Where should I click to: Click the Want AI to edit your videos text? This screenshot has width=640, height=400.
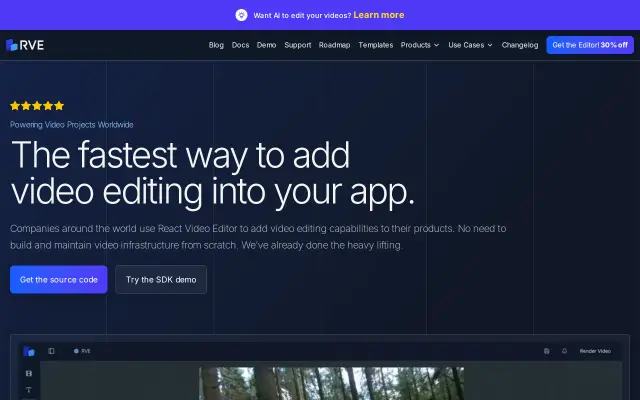coord(302,16)
